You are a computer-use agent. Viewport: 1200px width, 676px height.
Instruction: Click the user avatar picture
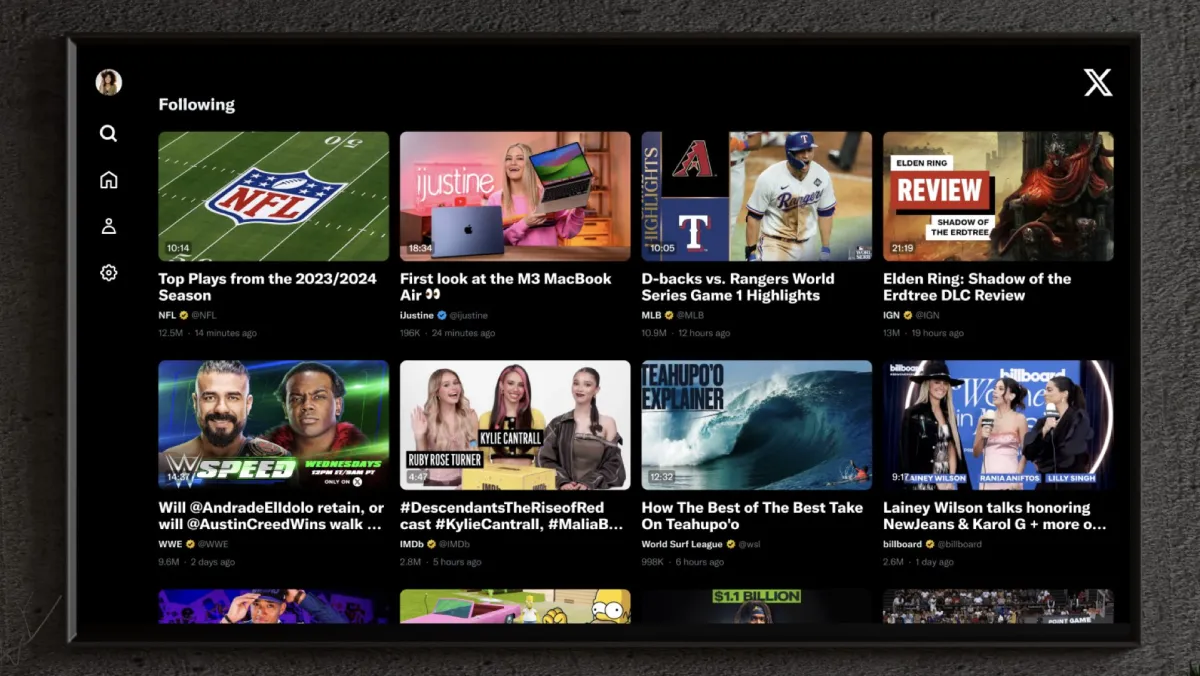(108, 82)
